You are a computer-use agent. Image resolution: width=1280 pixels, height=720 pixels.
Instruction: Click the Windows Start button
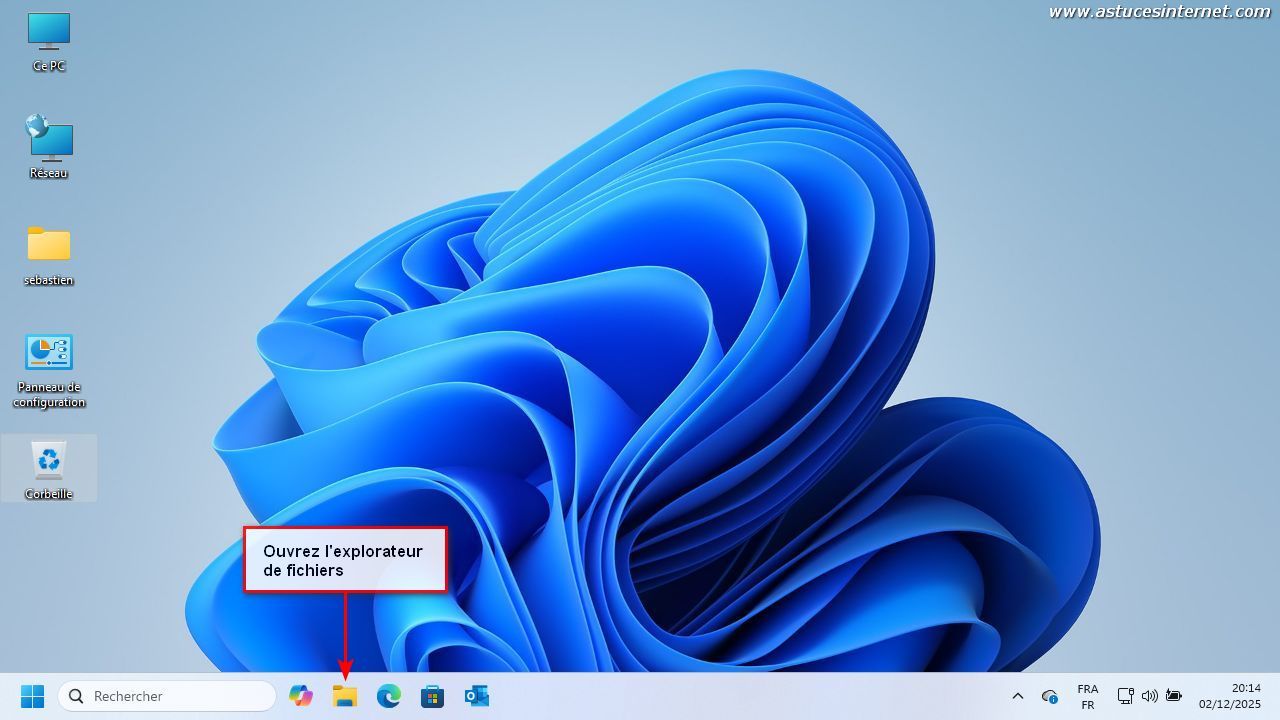click(32, 696)
